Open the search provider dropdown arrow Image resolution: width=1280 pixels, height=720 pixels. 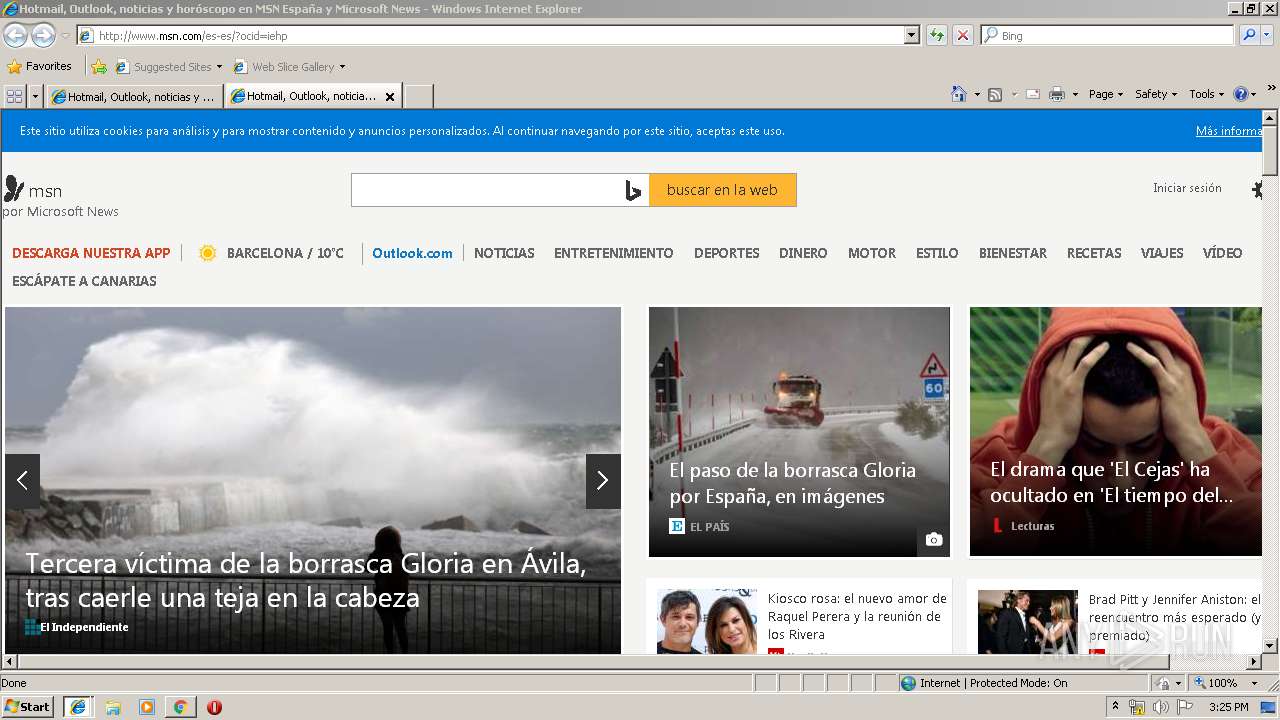1268,35
